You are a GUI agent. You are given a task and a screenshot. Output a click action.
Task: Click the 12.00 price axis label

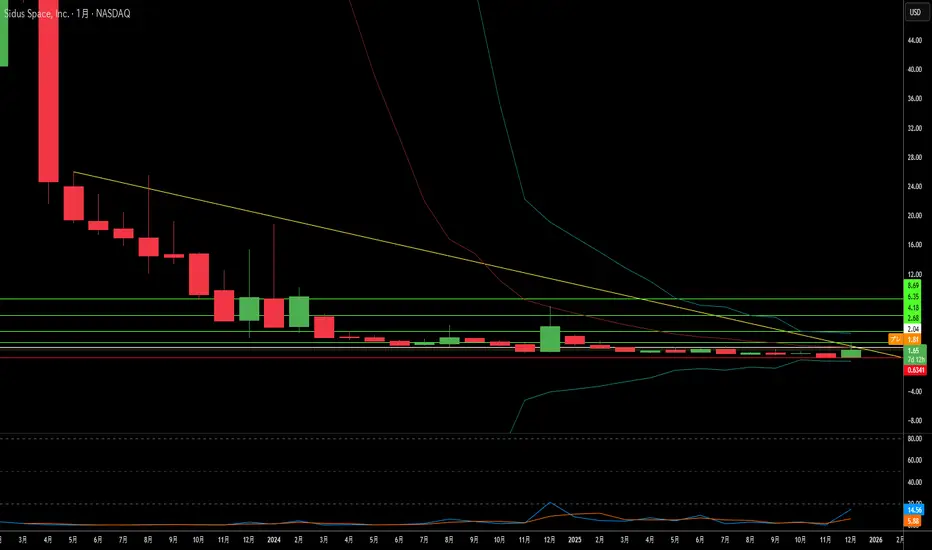[915, 274]
